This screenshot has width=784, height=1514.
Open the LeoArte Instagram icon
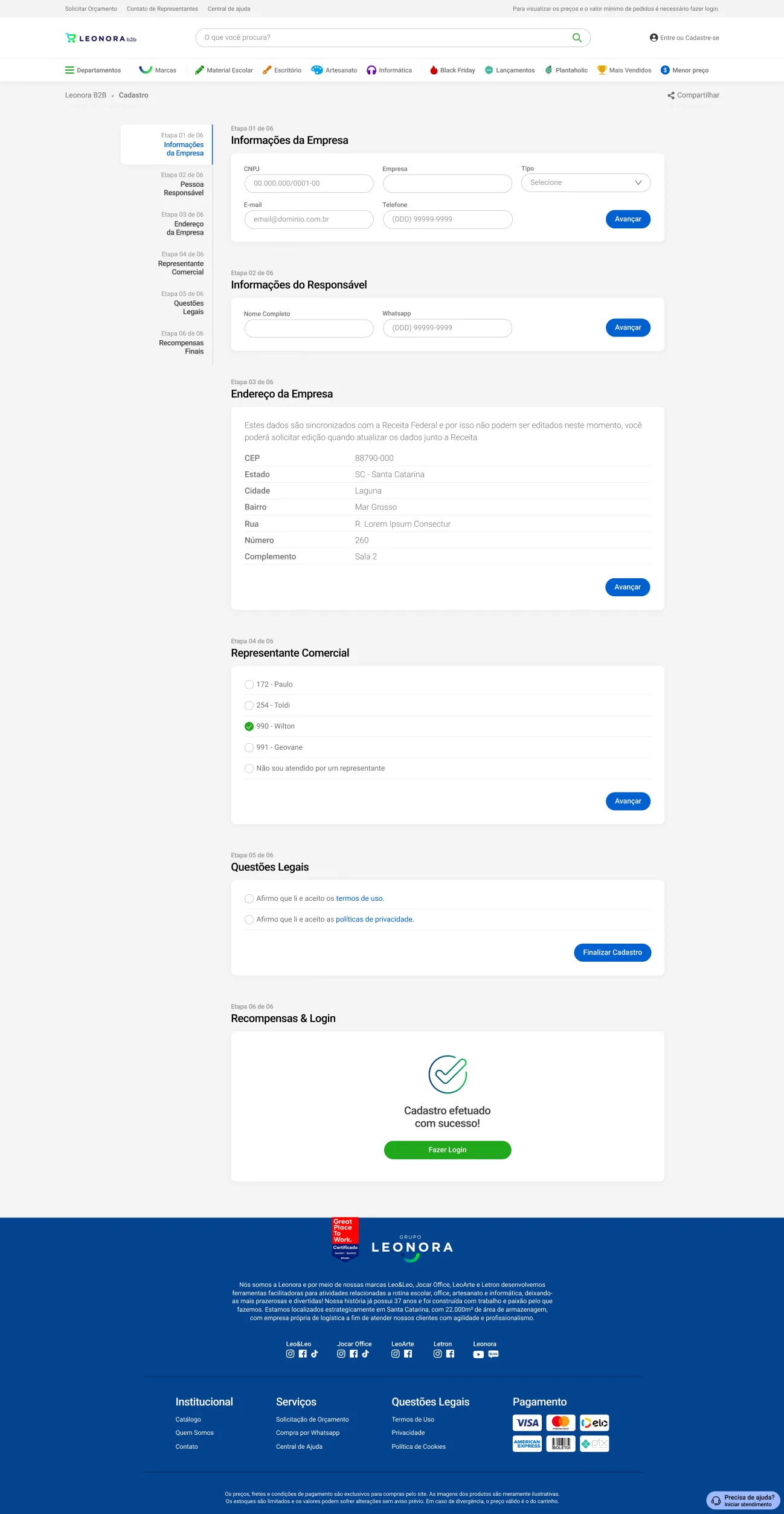[x=396, y=1354]
